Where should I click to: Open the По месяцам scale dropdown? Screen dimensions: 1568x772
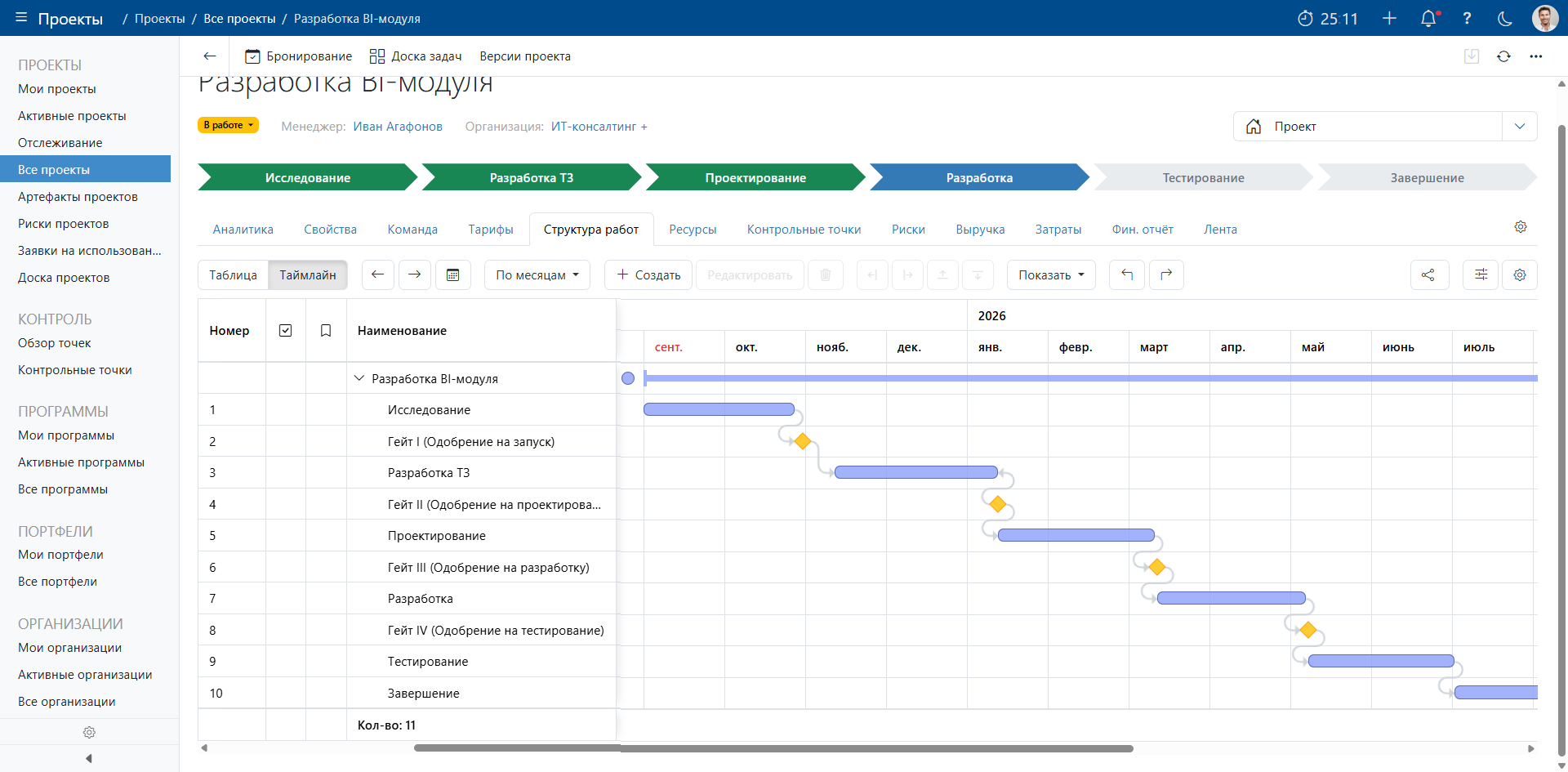(x=537, y=275)
